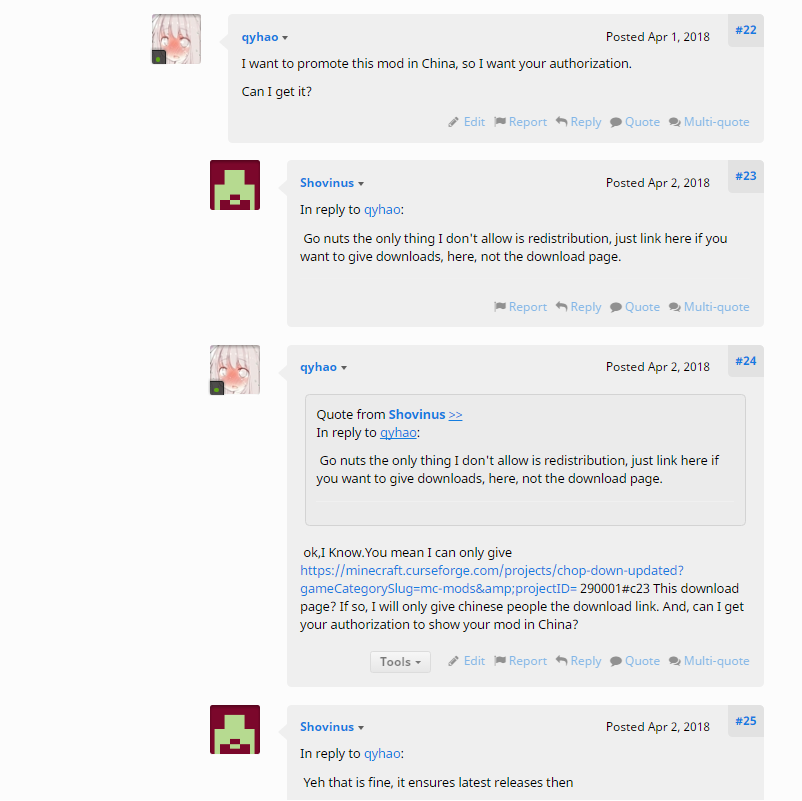Click the Report flag icon on post #22
Image resolution: width=802 pixels, height=801 pixels.
500,122
